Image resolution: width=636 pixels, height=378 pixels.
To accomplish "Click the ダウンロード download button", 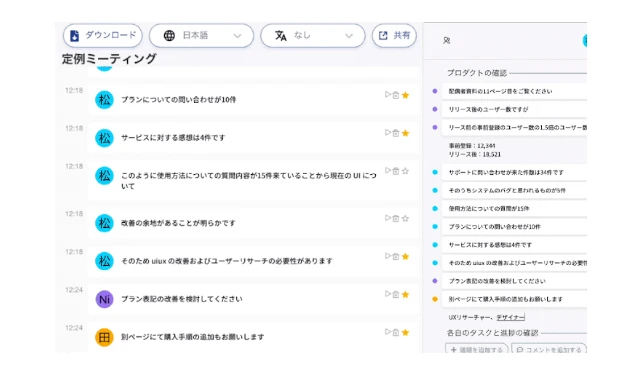I will (103, 36).
